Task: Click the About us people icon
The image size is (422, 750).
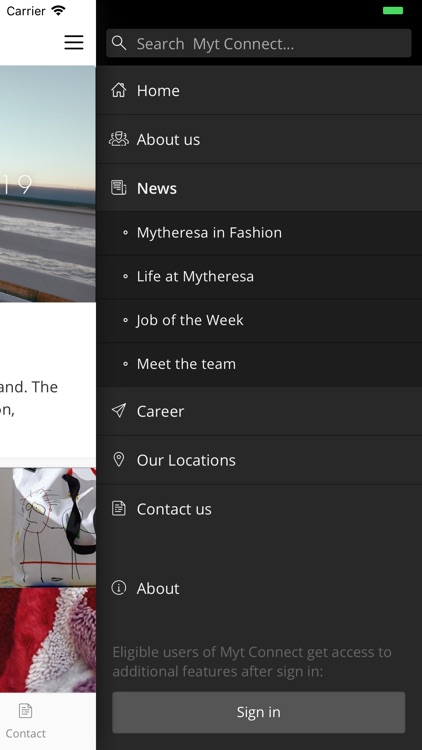Action: coord(119,139)
